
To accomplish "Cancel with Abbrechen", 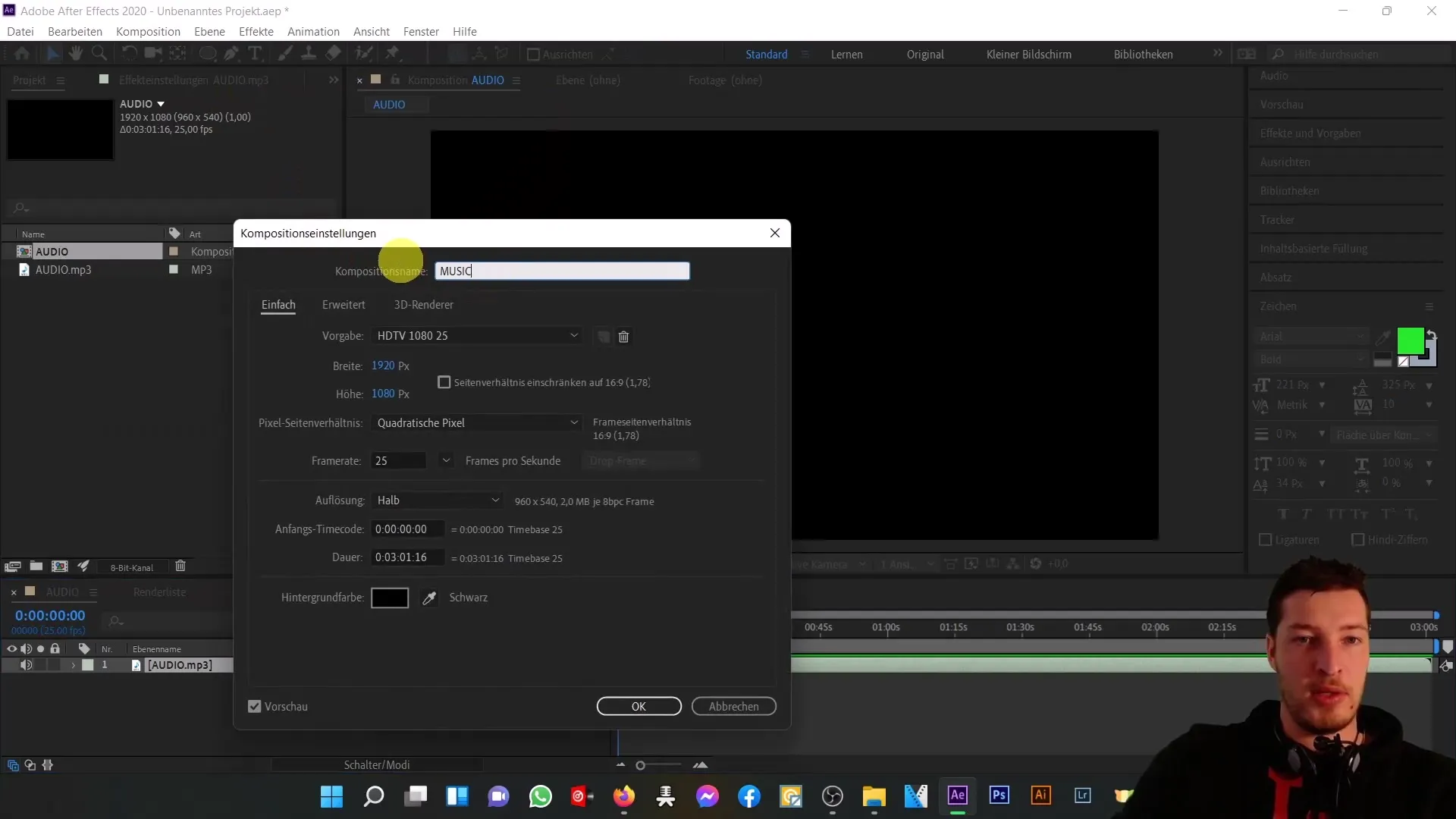I will pos(733,707).
